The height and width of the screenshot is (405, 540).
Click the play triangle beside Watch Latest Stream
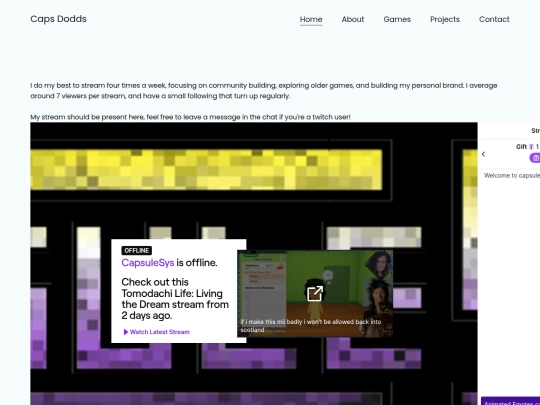(126, 332)
